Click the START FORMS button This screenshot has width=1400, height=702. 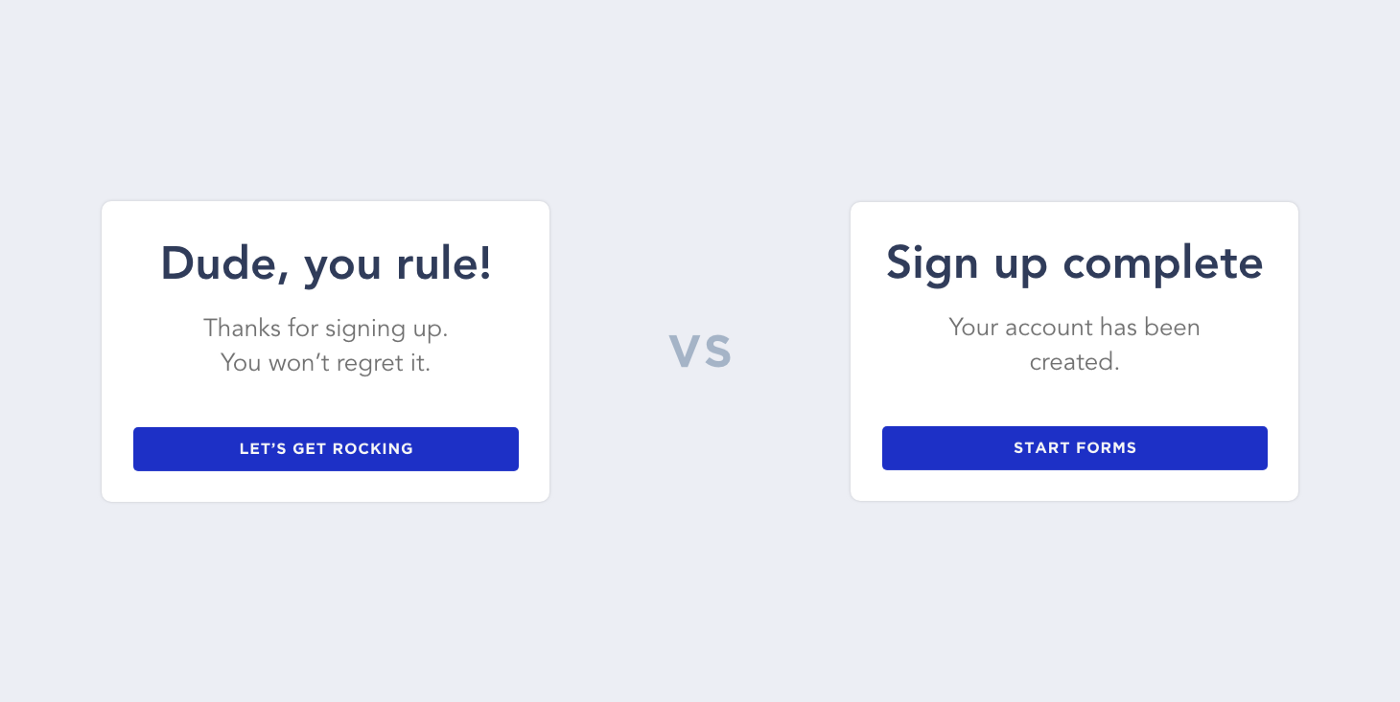click(1075, 448)
